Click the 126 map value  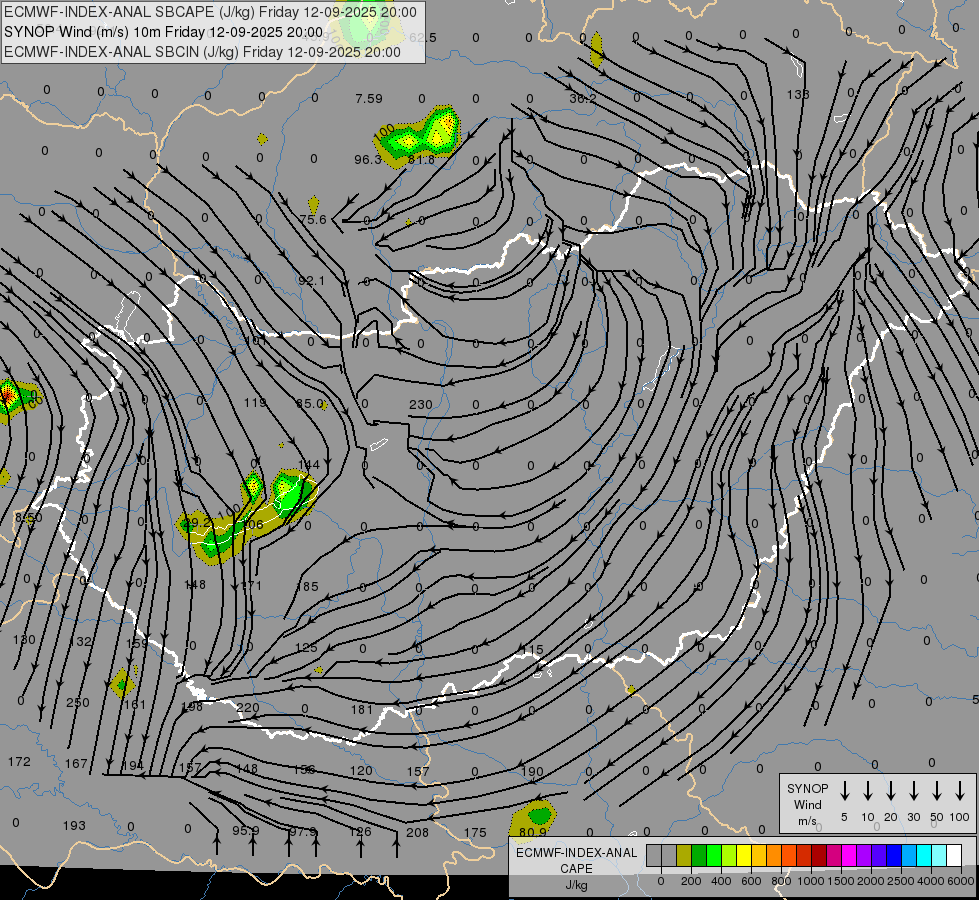click(360, 832)
